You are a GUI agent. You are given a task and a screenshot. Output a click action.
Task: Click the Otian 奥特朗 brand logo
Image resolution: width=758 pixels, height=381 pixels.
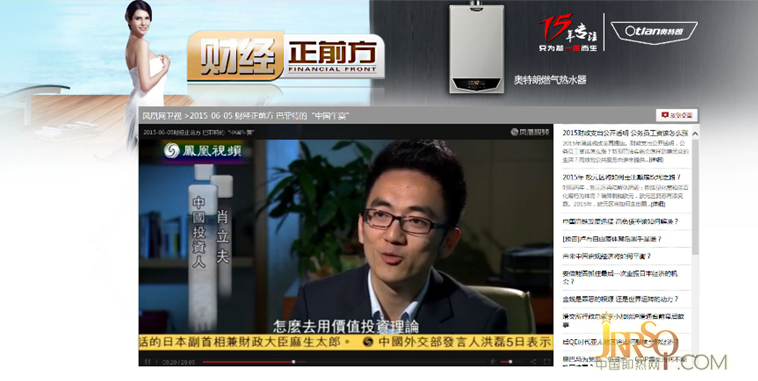(654, 32)
